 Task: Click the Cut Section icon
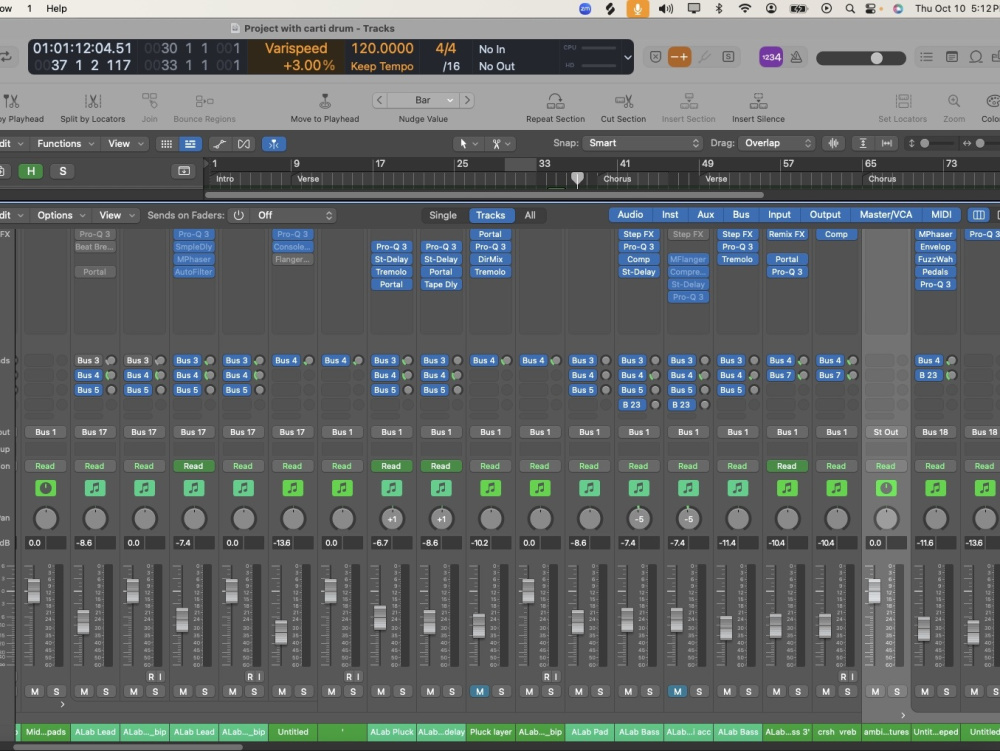click(x=623, y=101)
